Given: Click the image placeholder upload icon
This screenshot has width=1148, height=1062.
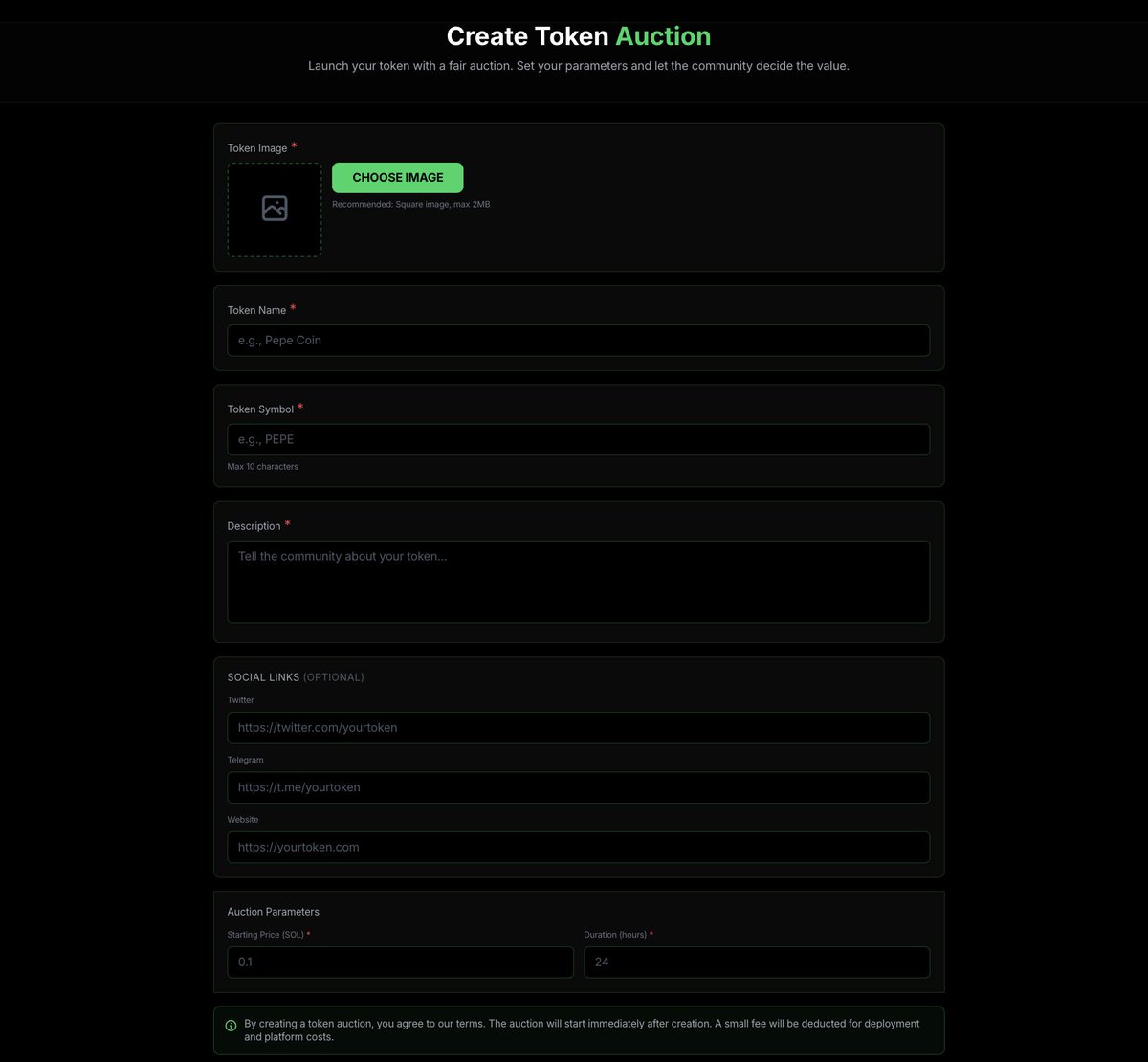Looking at the screenshot, I should tap(274, 208).
